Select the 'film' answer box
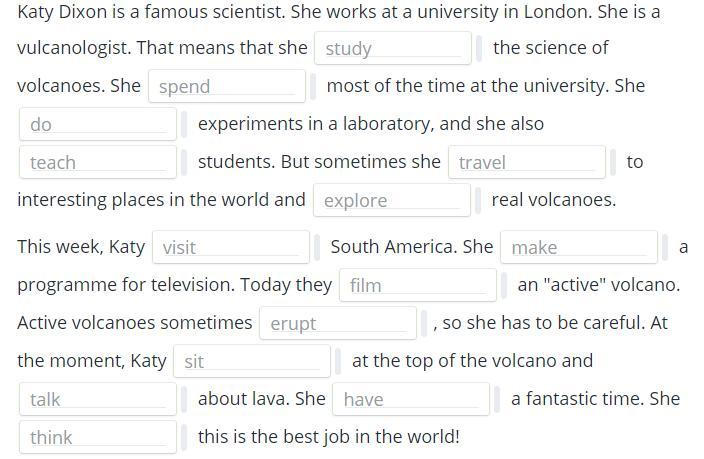This screenshot has height=459, width=704. pyautogui.click(x=418, y=285)
